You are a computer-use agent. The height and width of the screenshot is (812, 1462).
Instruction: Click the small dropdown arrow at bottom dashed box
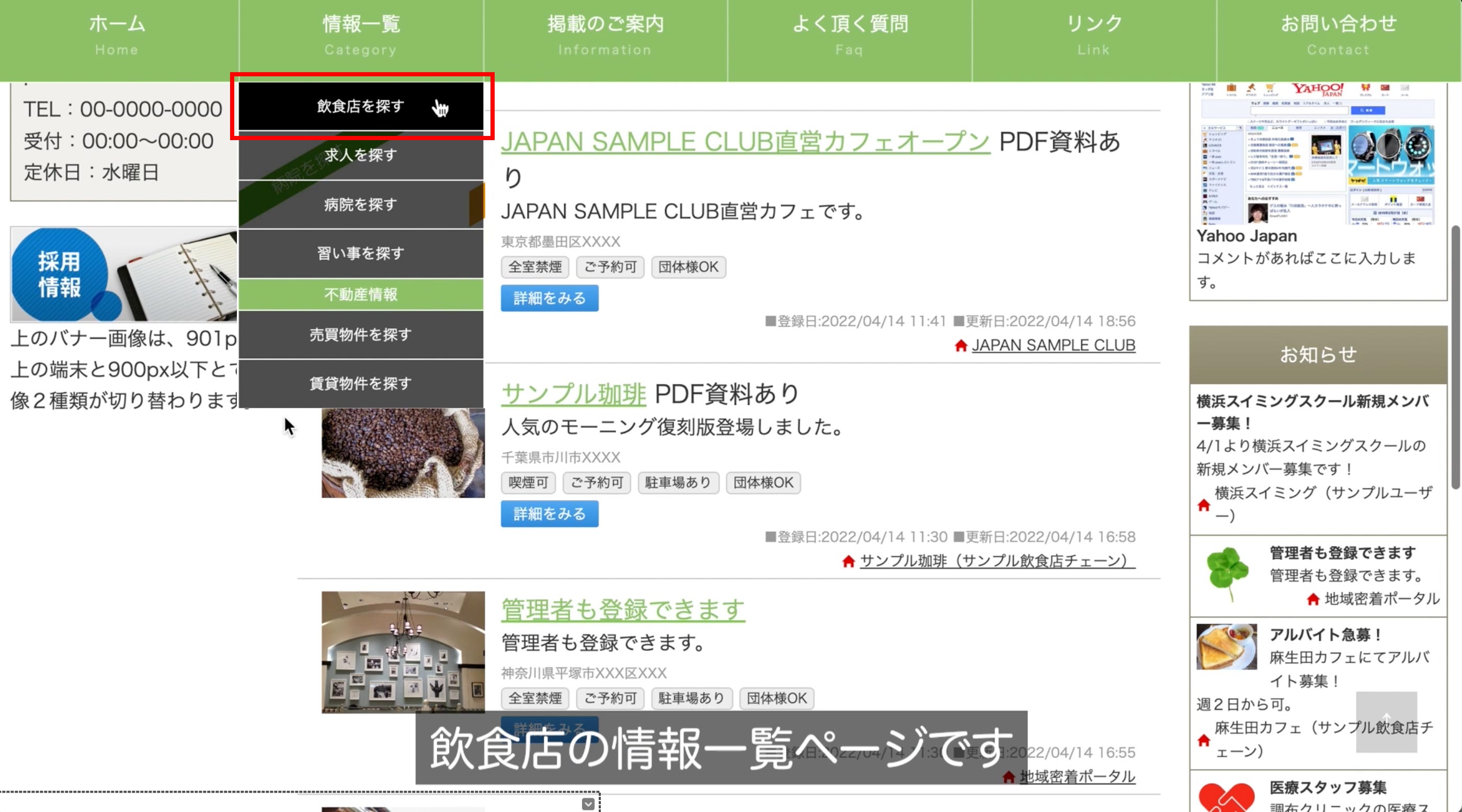coord(588,804)
